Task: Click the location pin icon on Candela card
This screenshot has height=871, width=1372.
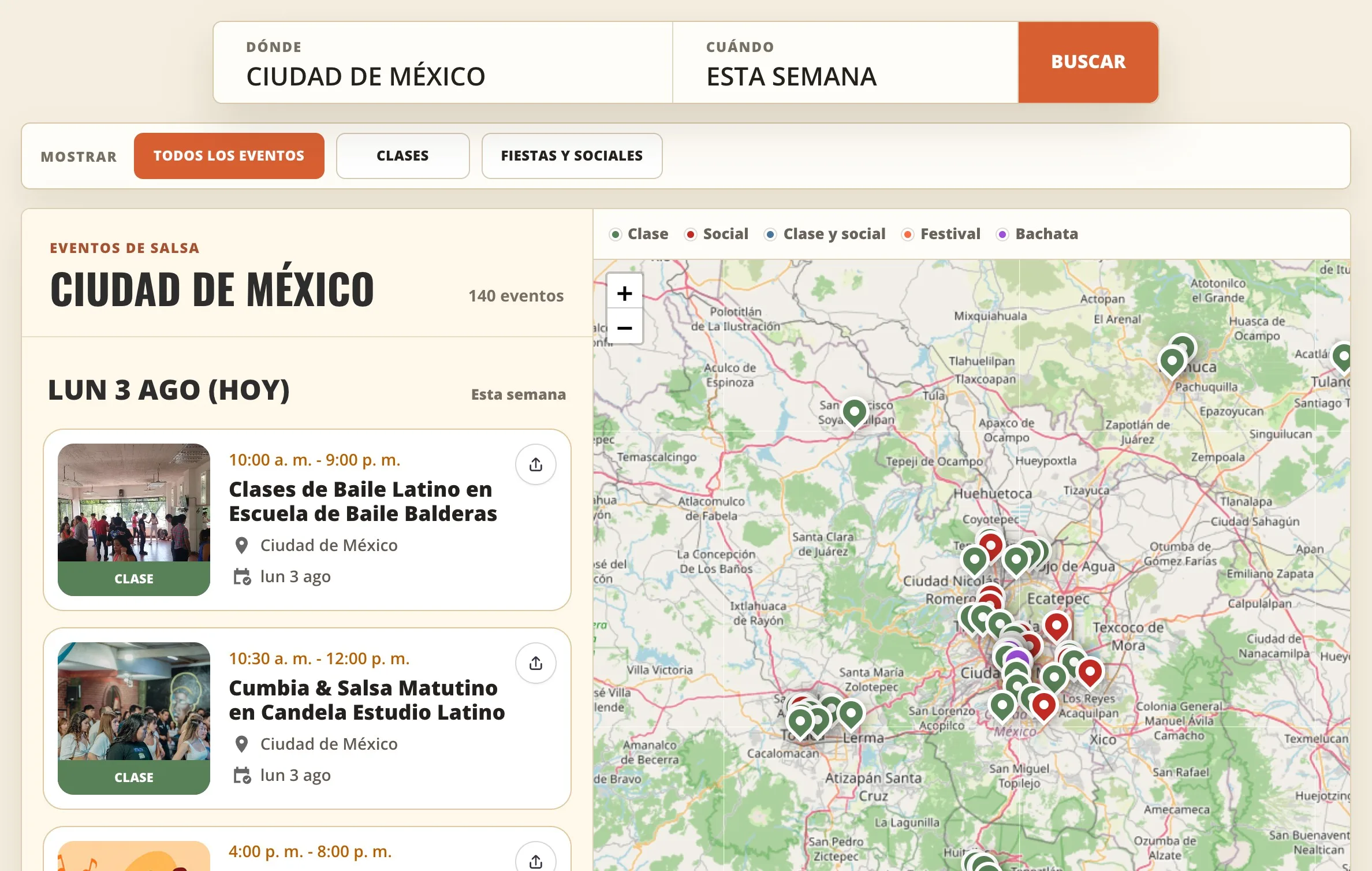Action: click(242, 744)
